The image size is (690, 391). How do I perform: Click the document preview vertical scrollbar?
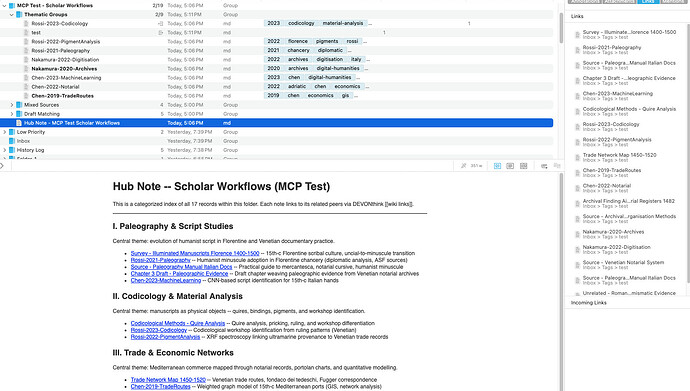[562, 281]
